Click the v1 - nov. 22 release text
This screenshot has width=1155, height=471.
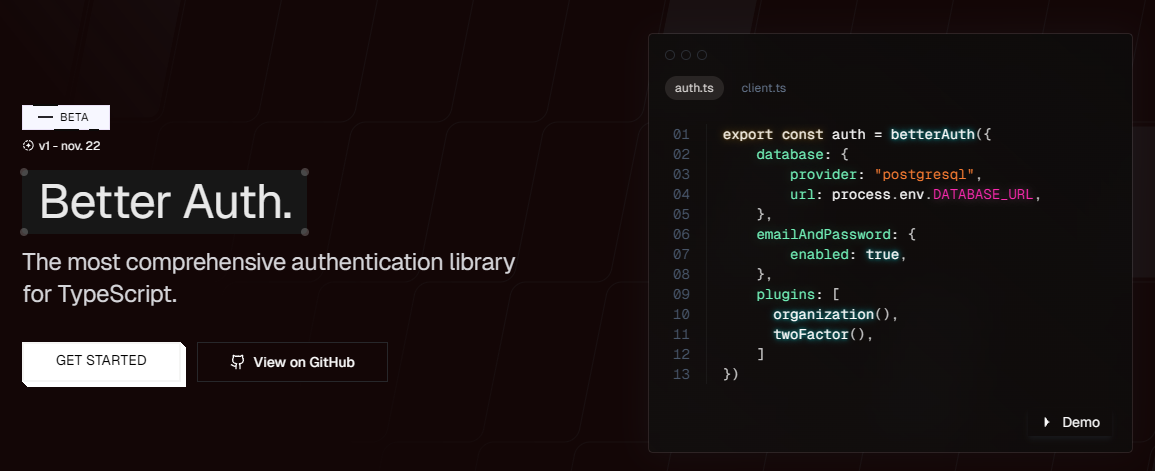coord(69,146)
